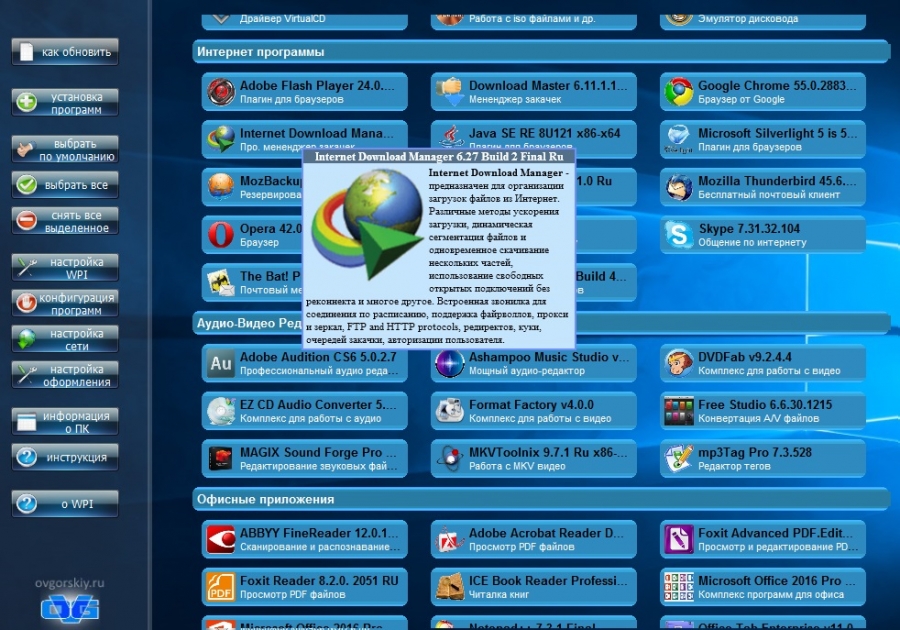Image resolution: width=900 pixels, height=630 pixels.
Task: Click the Bat! mail icon
Action: tap(221, 282)
